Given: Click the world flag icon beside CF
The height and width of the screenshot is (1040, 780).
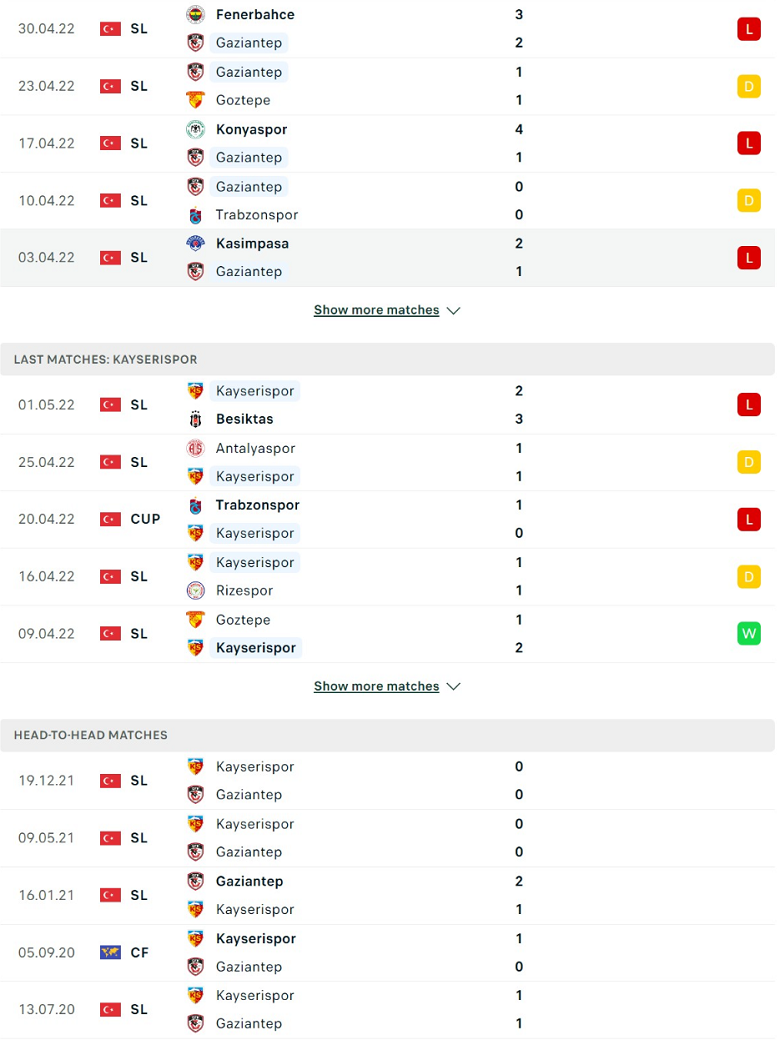Looking at the screenshot, I should (x=110, y=952).
